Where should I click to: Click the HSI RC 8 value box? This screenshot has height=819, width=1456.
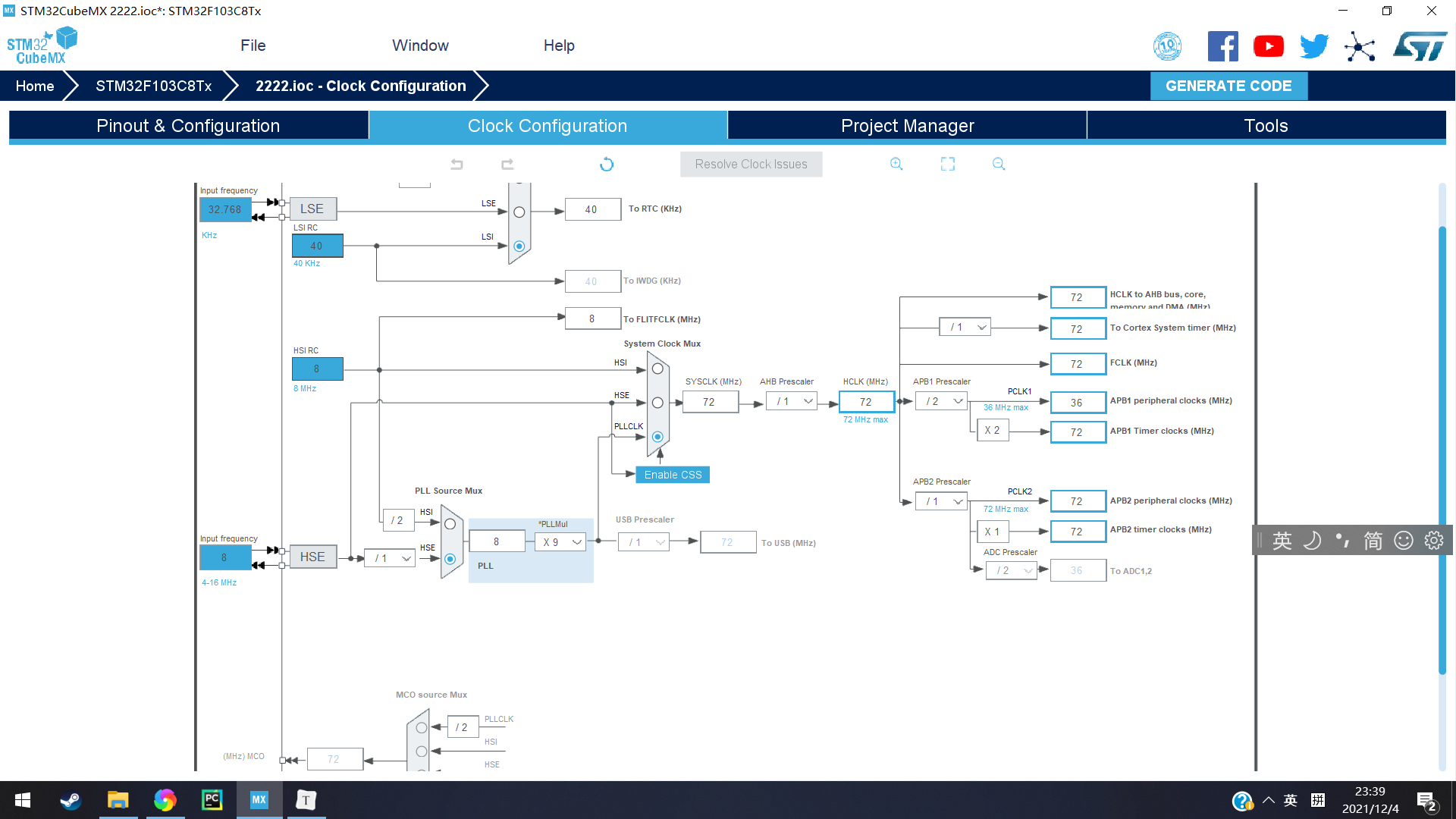317,369
